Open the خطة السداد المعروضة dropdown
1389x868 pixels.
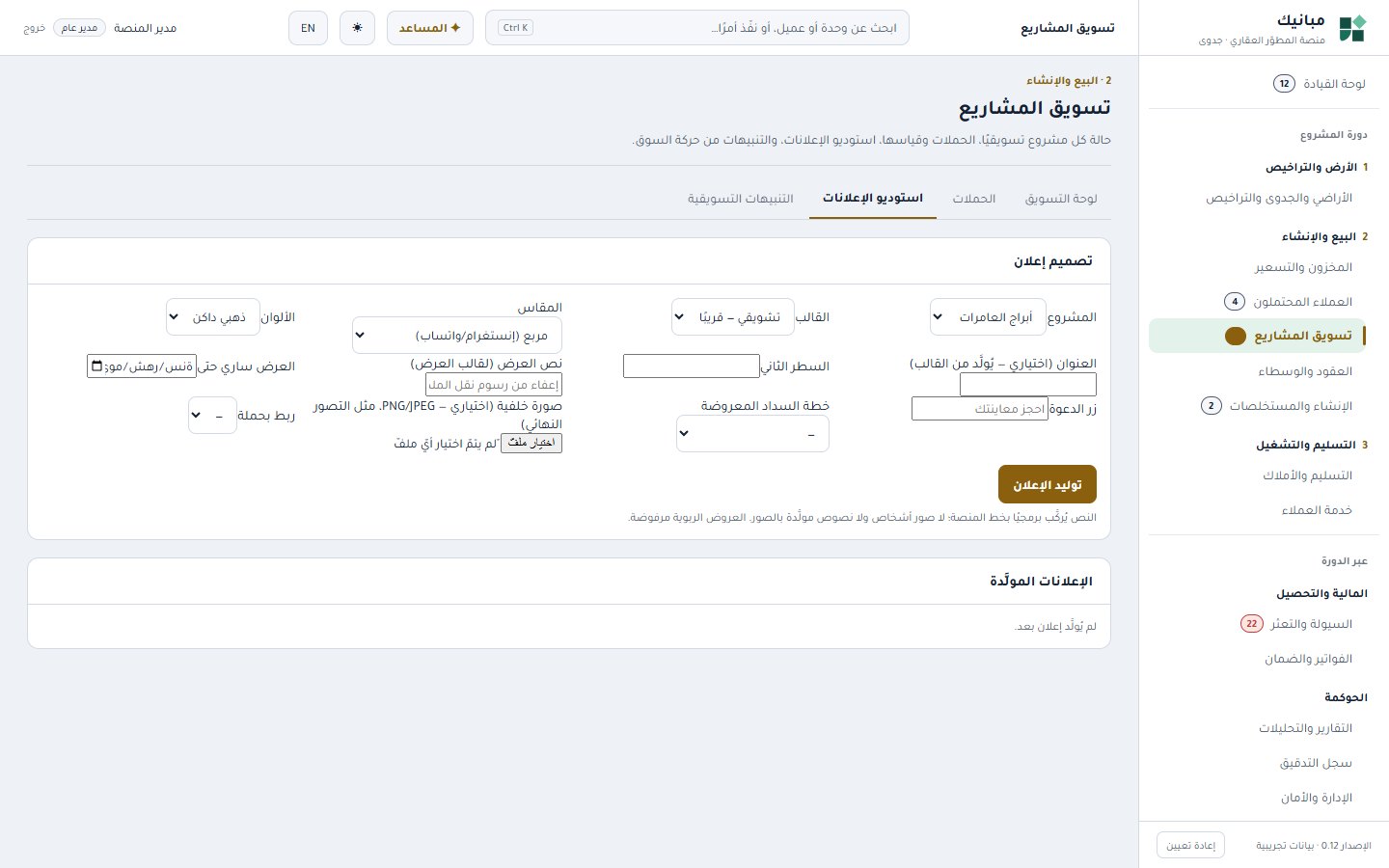[752, 434]
